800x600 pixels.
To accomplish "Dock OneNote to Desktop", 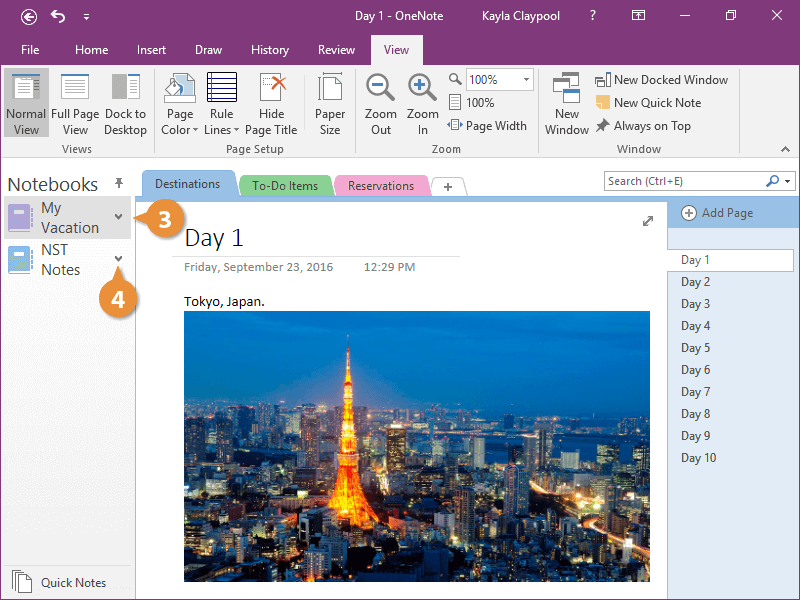I will point(126,104).
